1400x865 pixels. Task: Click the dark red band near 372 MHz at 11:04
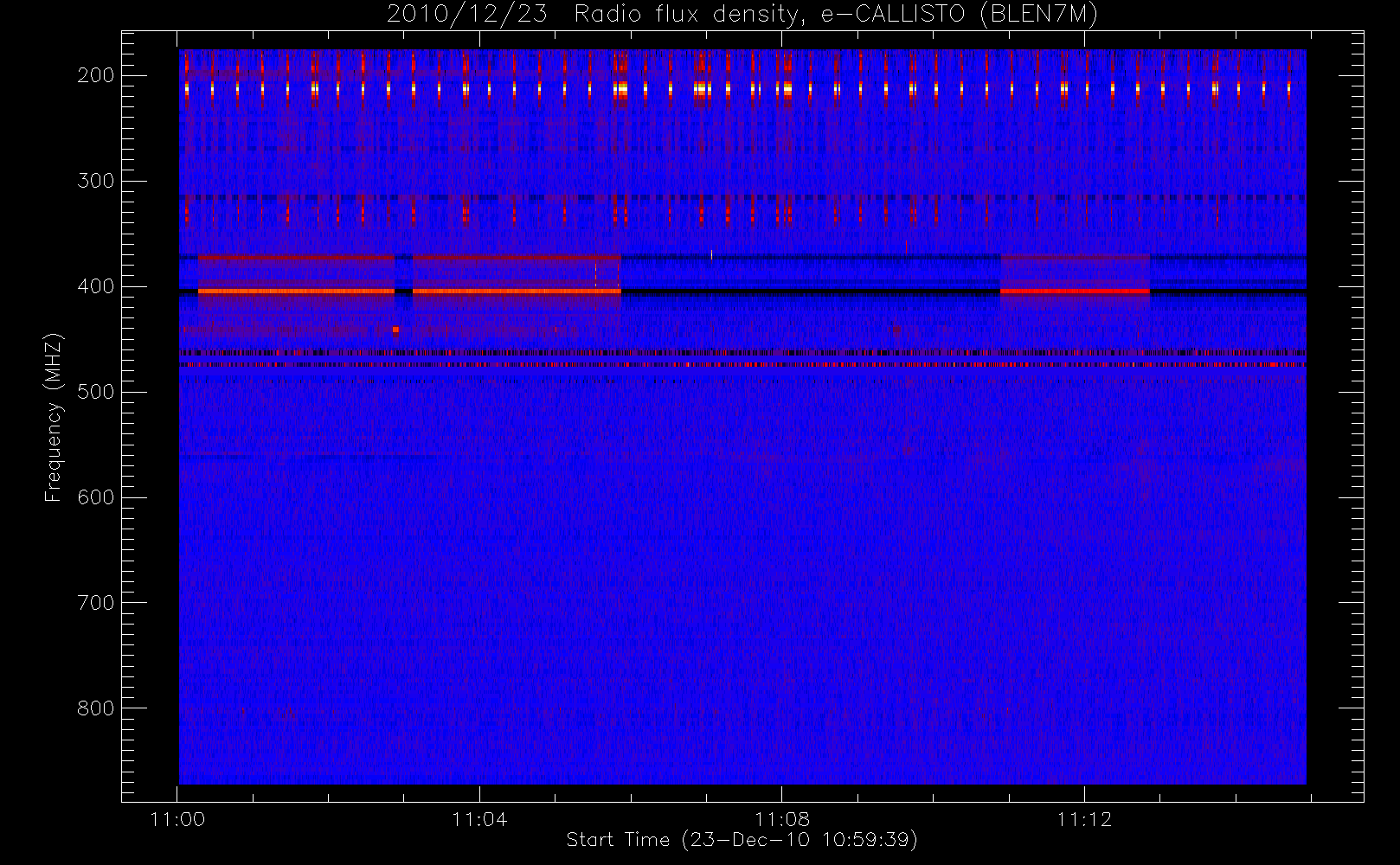coord(517,257)
